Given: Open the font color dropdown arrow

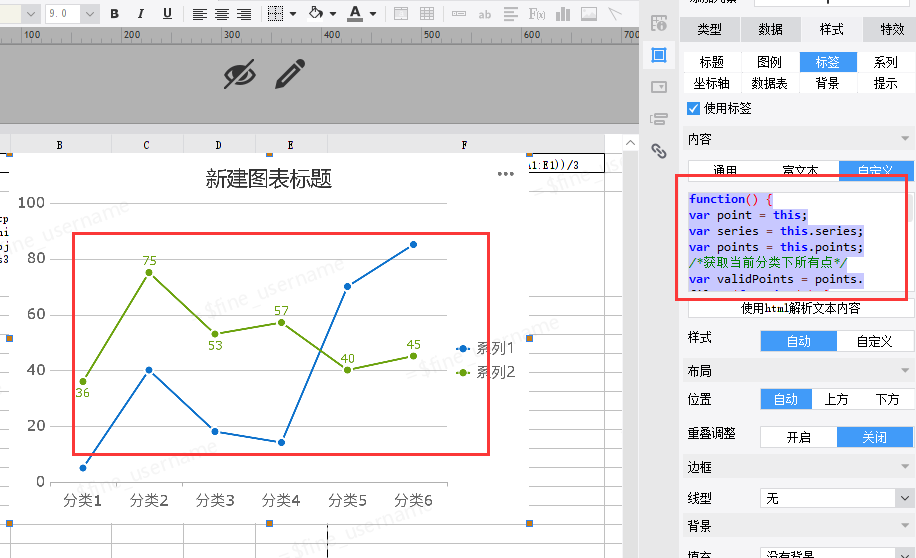Looking at the screenshot, I should tap(373, 13).
